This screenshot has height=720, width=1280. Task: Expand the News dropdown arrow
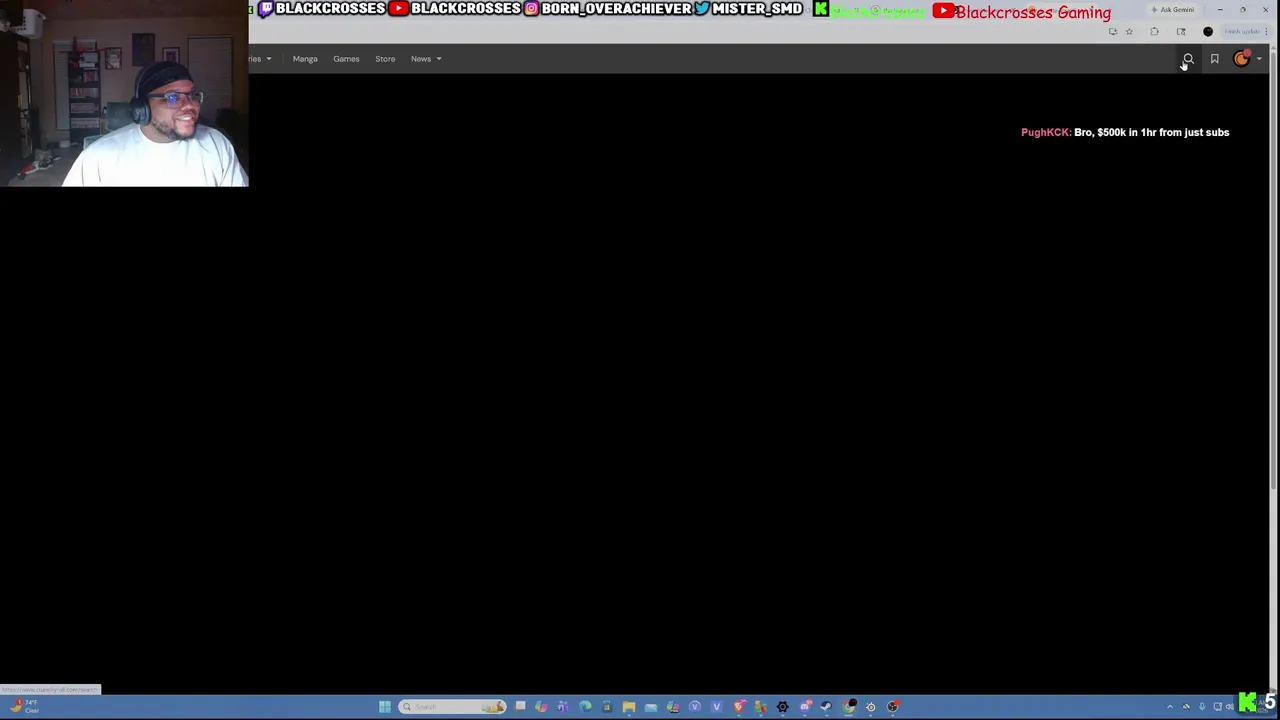(438, 59)
